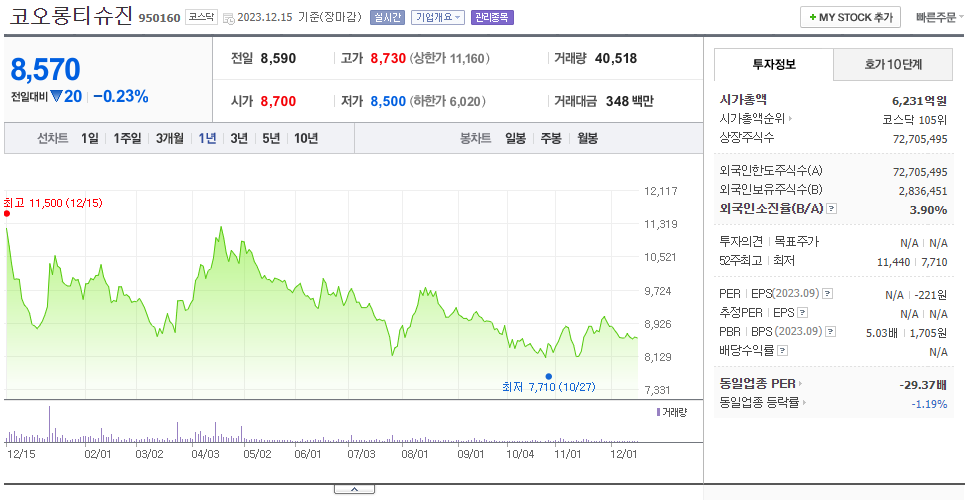Select the 1년 line chart period
The width and height of the screenshot is (968, 500).
coord(207,138)
